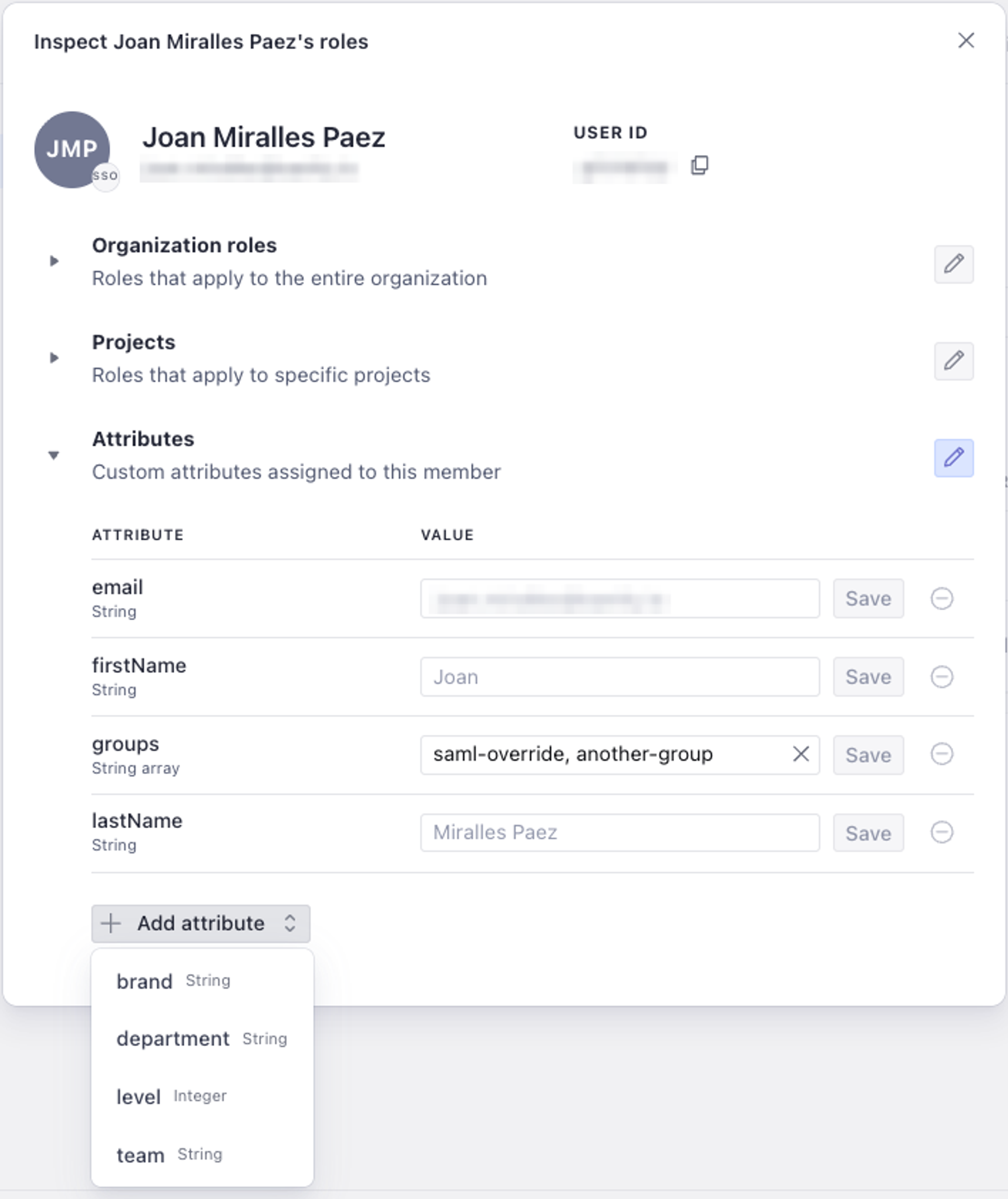
Task: Remove the email attribute with minus icon
Action: pos(942,598)
